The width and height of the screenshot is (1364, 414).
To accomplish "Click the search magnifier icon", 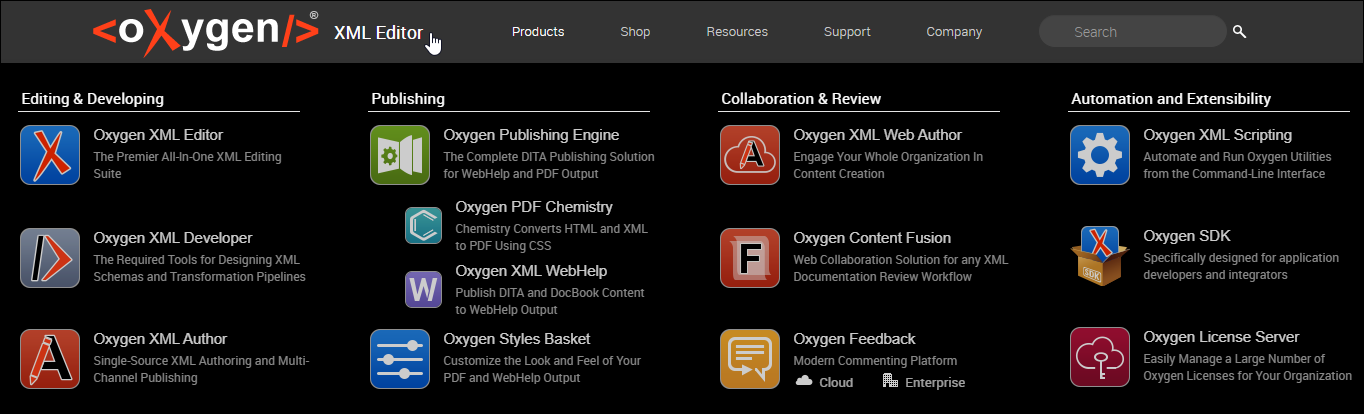I will click(x=1240, y=32).
